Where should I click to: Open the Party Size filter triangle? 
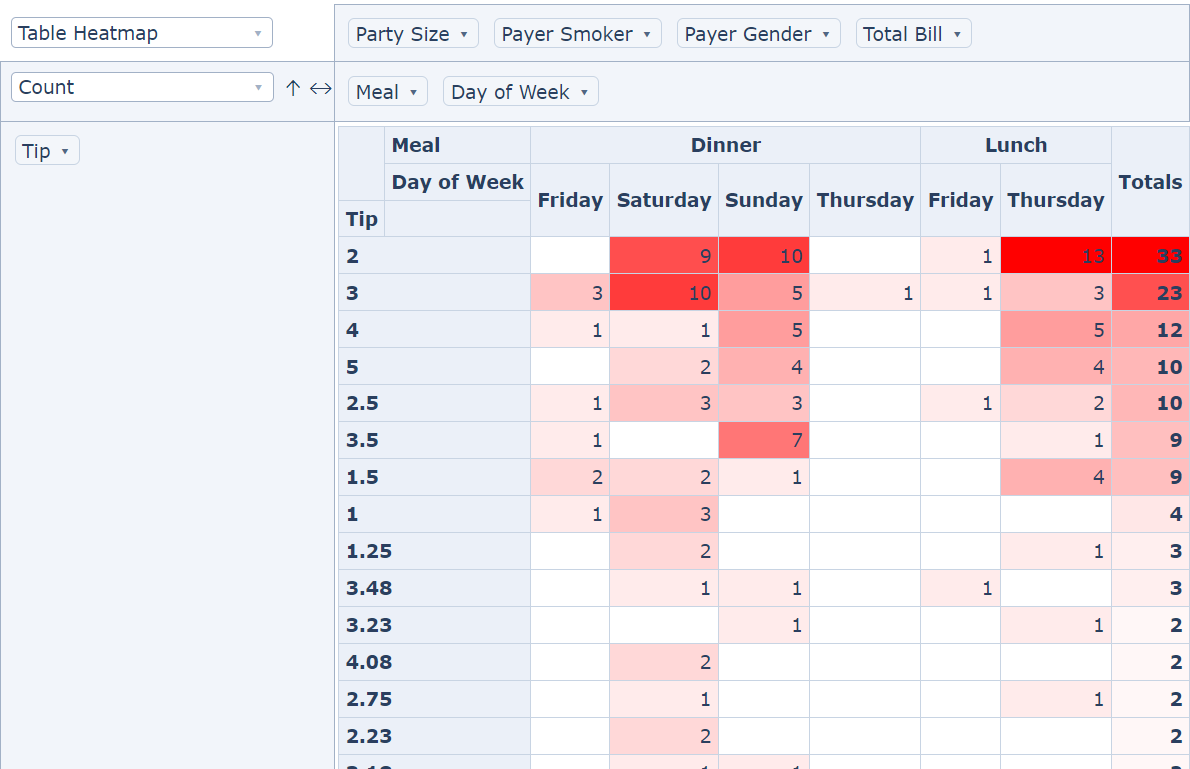tap(464, 35)
